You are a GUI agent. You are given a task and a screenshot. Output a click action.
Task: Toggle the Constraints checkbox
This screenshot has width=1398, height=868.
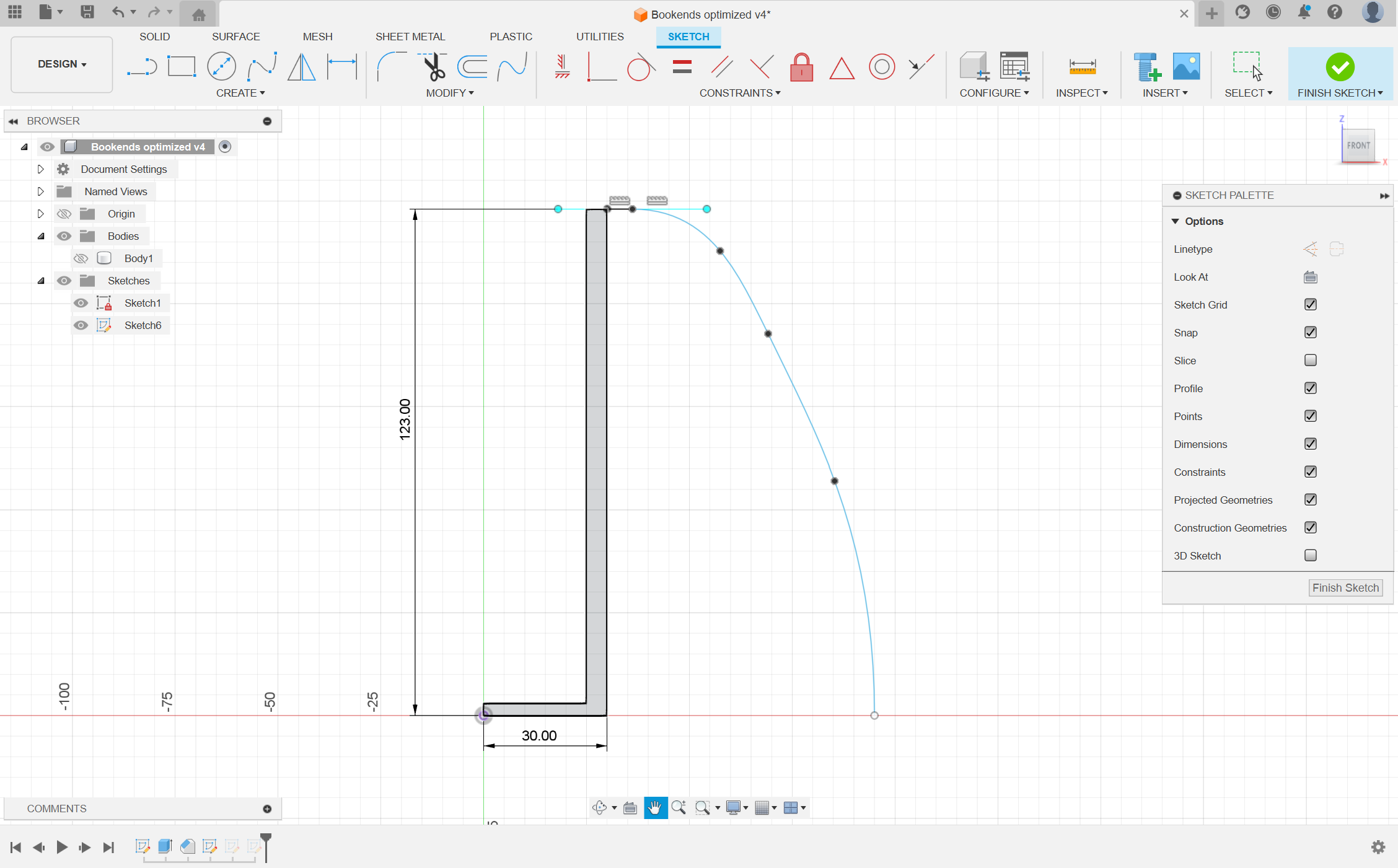tap(1310, 471)
